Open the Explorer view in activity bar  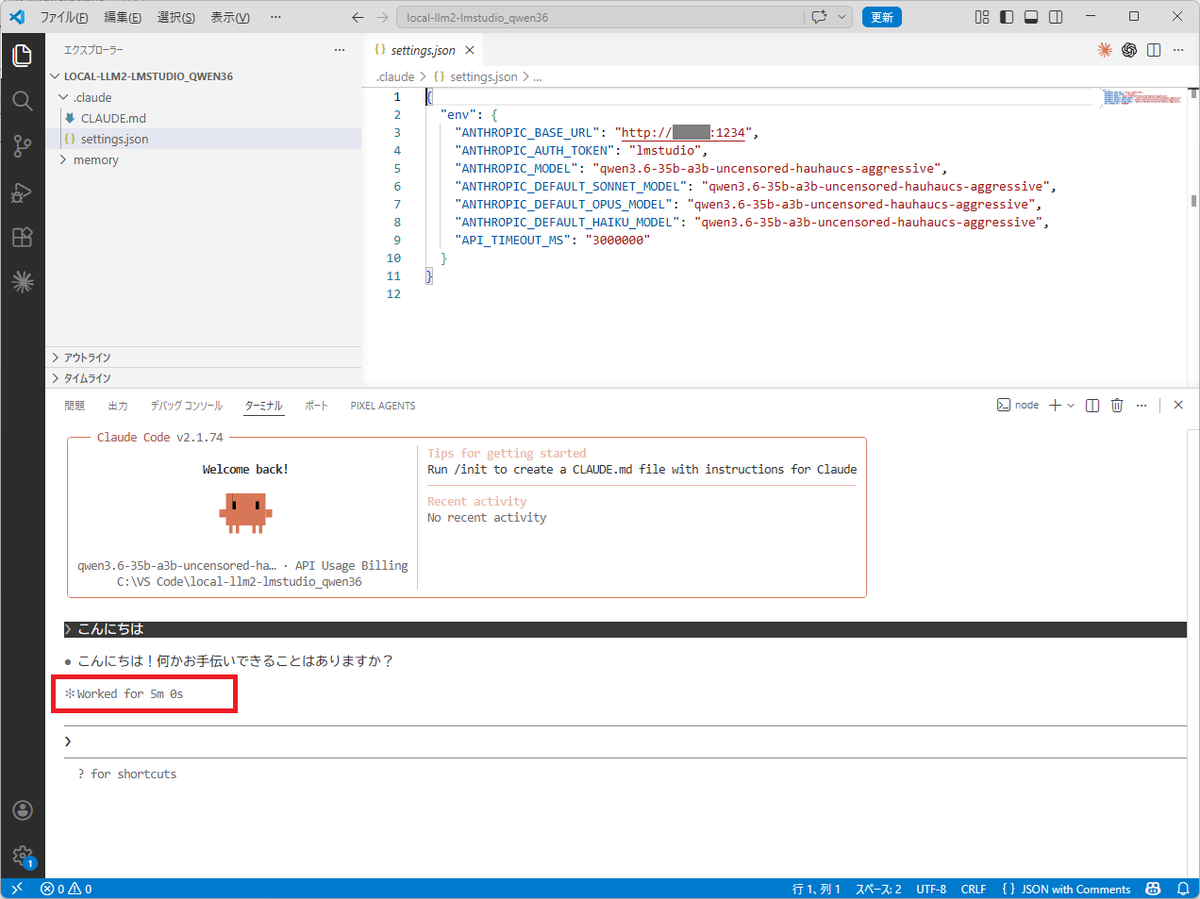[22, 56]
